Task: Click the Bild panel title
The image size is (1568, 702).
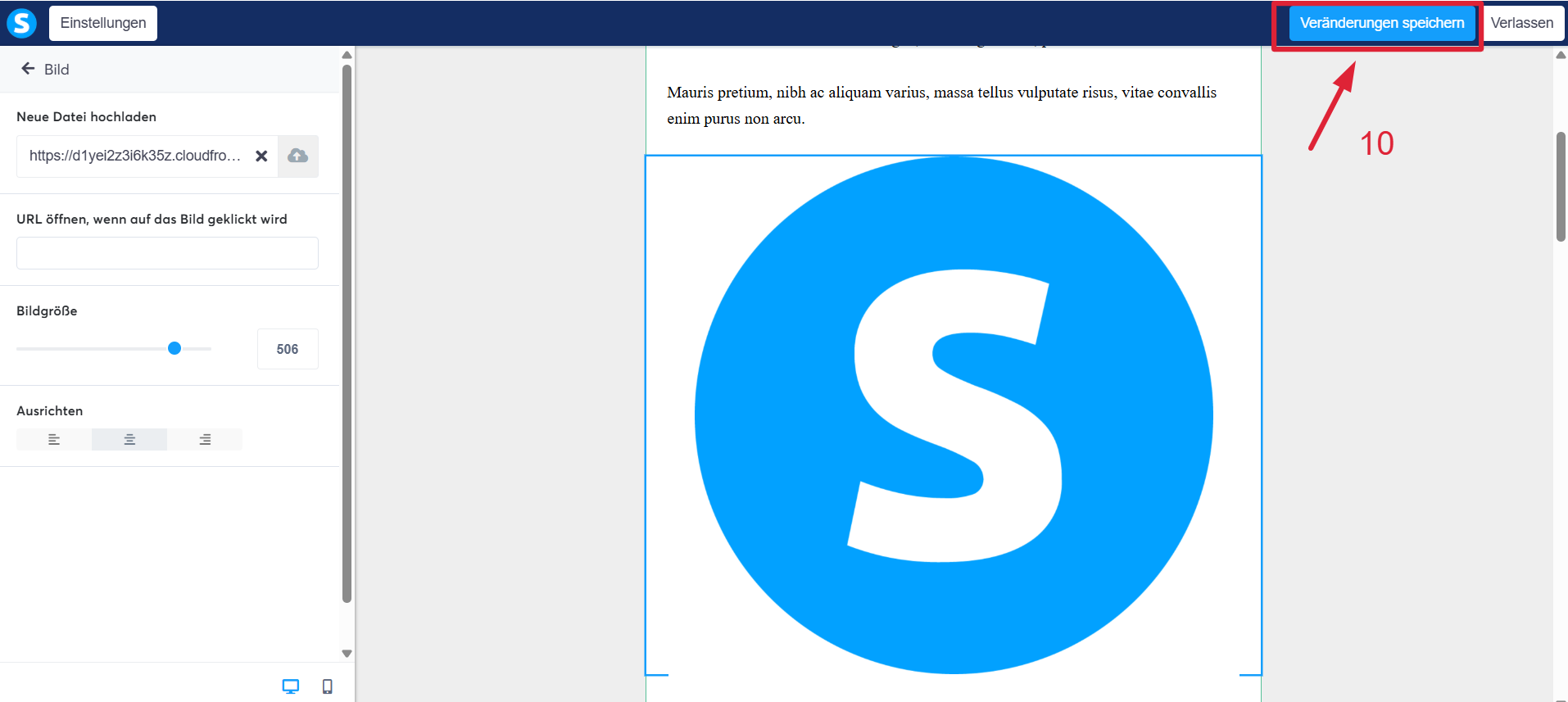Action: click(x=57, y=70)
